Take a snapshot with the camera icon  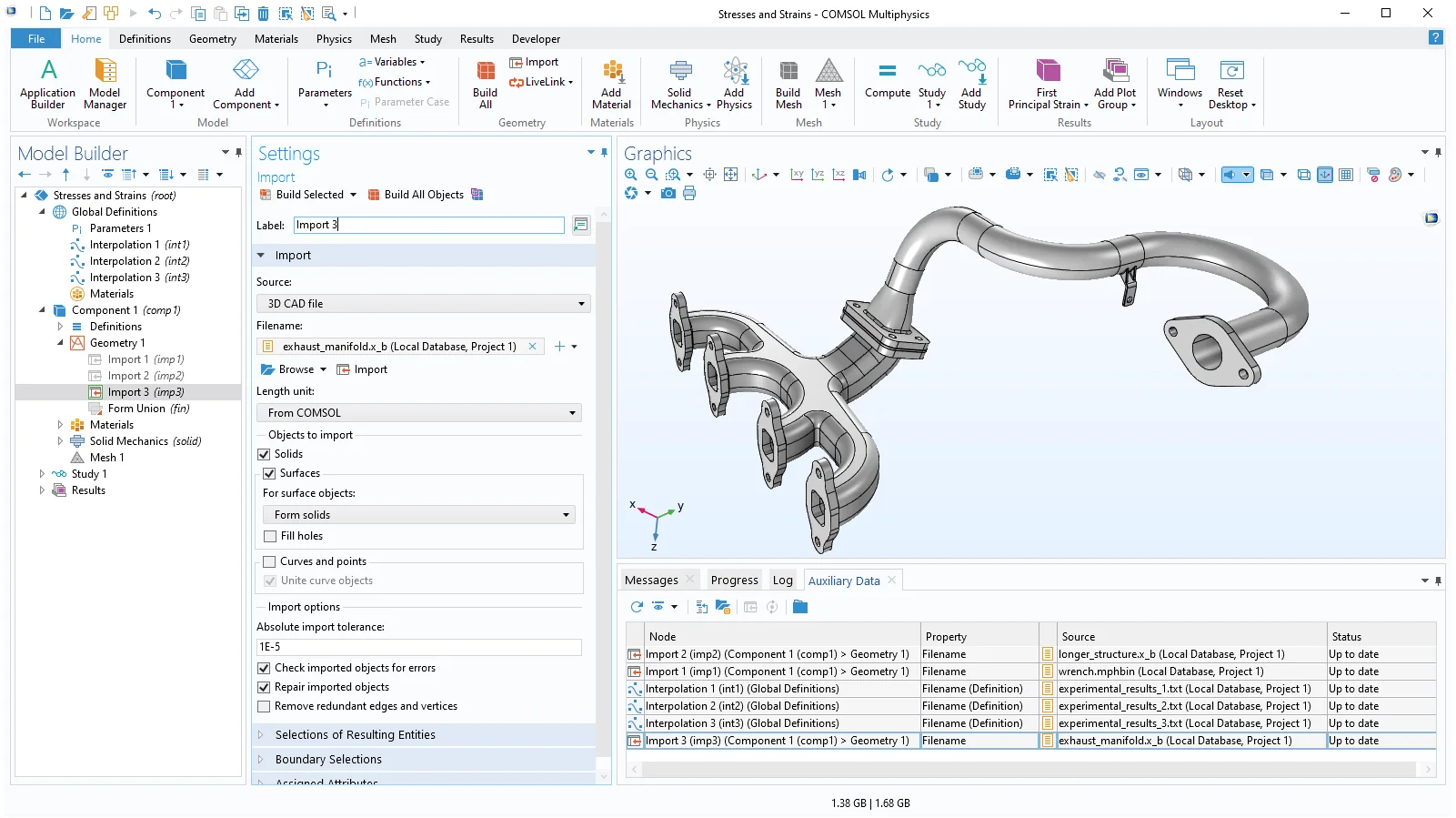point(668,194)
